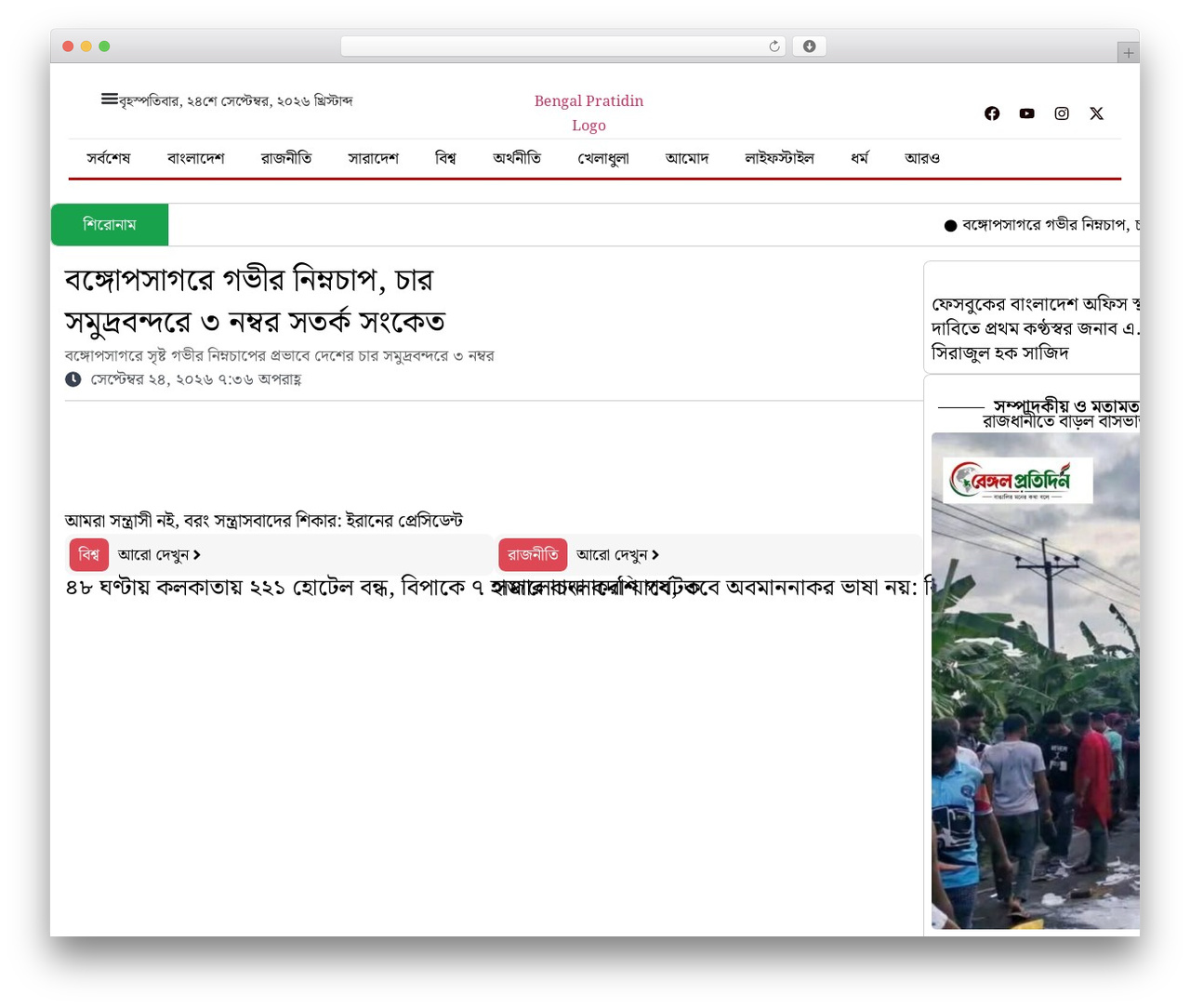Expand the আরও menu item

(922, 158)
